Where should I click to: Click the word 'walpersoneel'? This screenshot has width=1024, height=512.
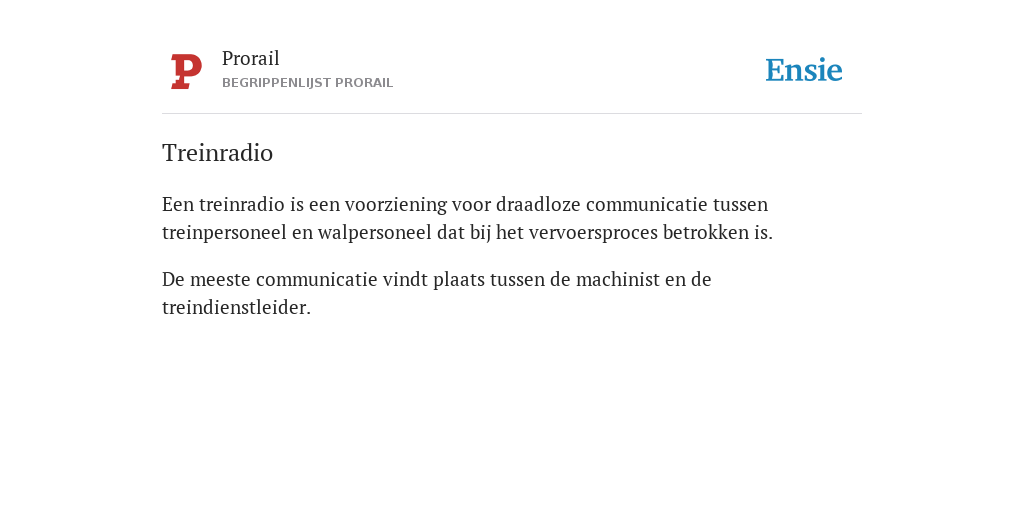pos(375,232)
